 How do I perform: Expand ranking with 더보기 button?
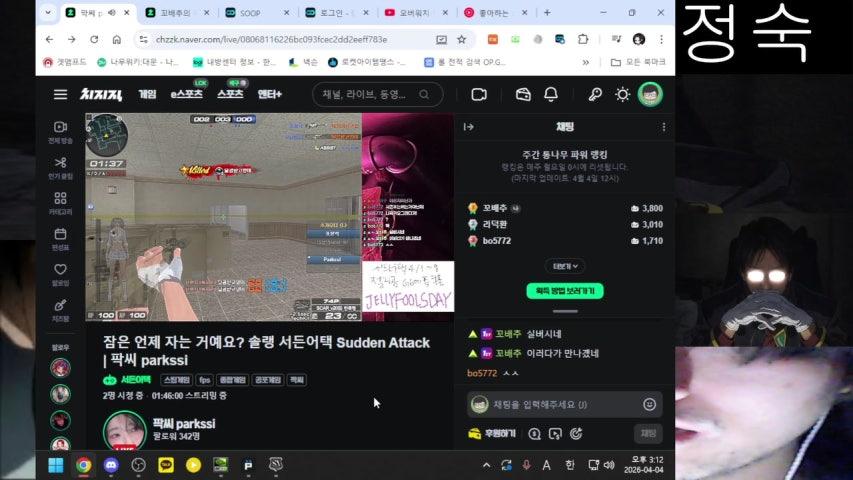tap(565, 266)
